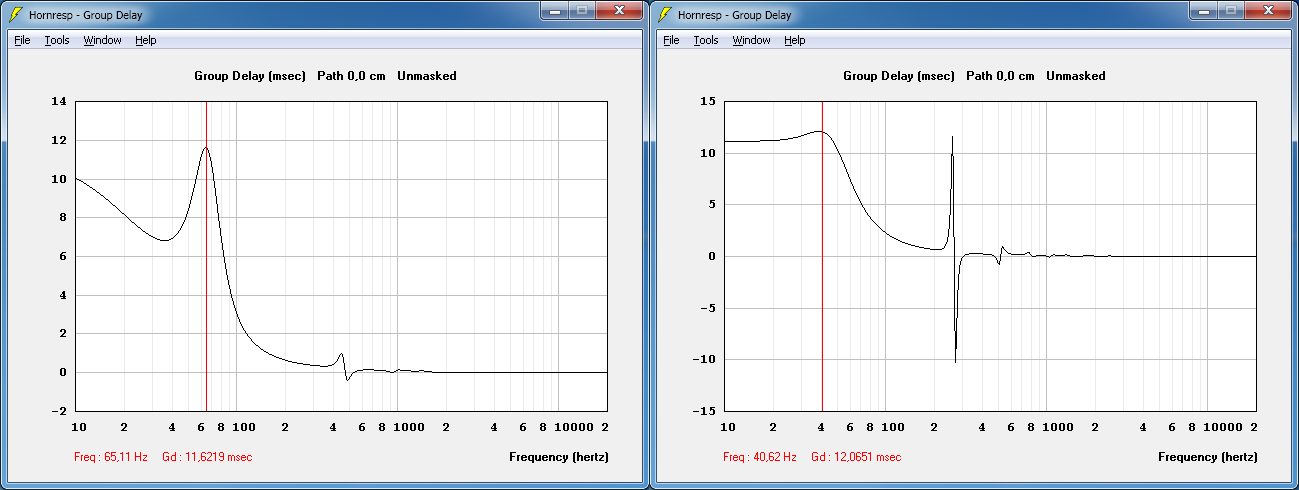1299x490 pixels.
Task: Open Help menu in right Group Delay window
Action: 795,40
